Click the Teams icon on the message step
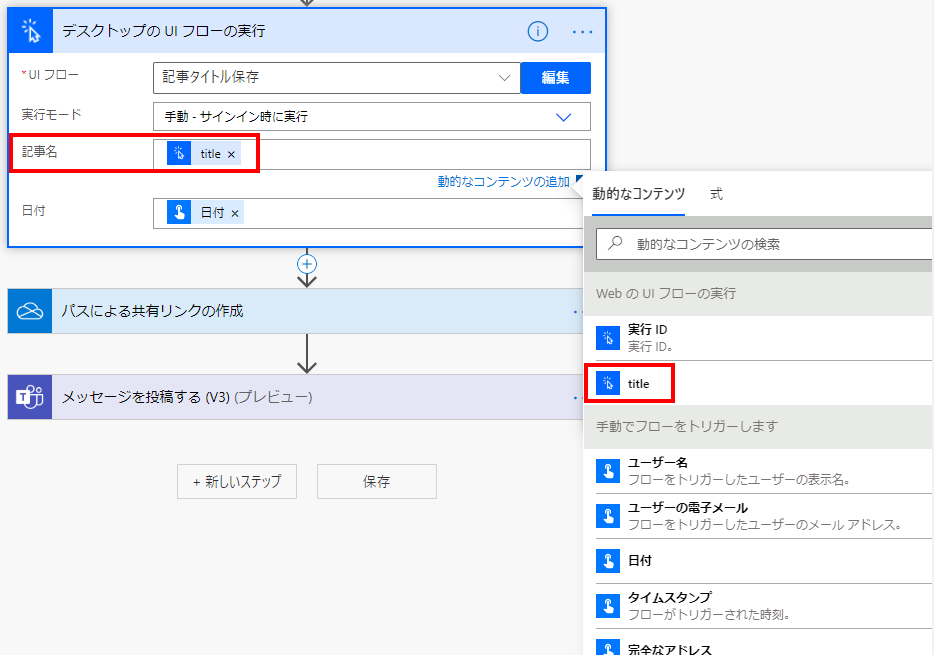934x655 pixels. [30, 397]
